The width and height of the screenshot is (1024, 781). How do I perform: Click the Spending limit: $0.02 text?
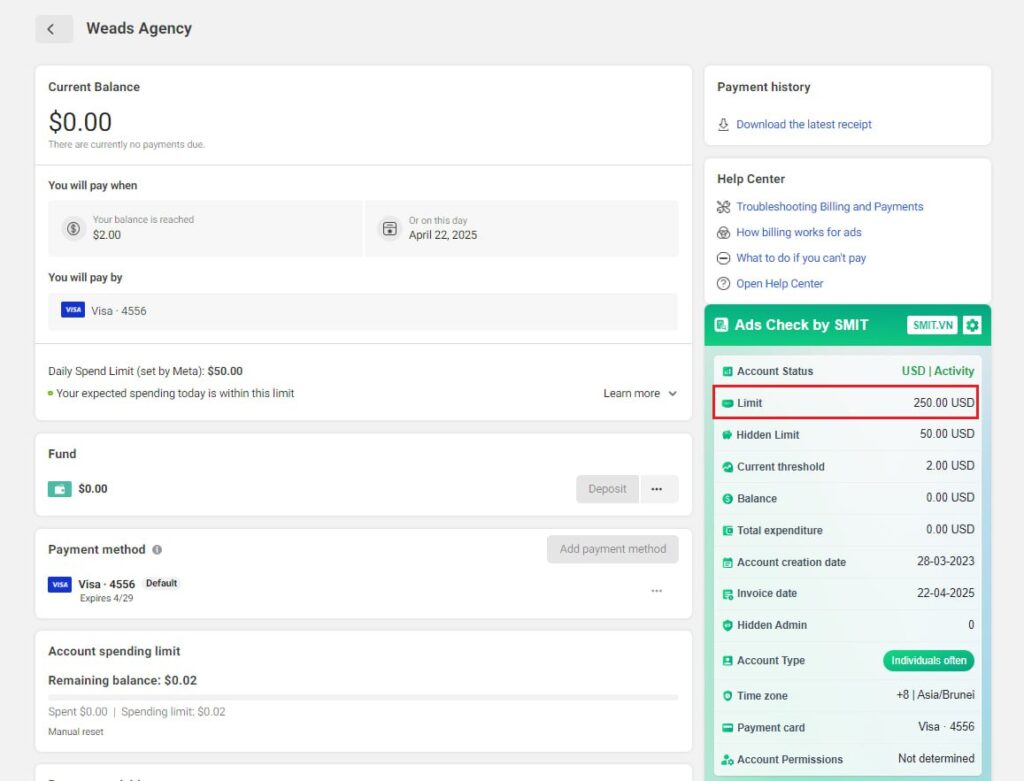click(173, 712)
